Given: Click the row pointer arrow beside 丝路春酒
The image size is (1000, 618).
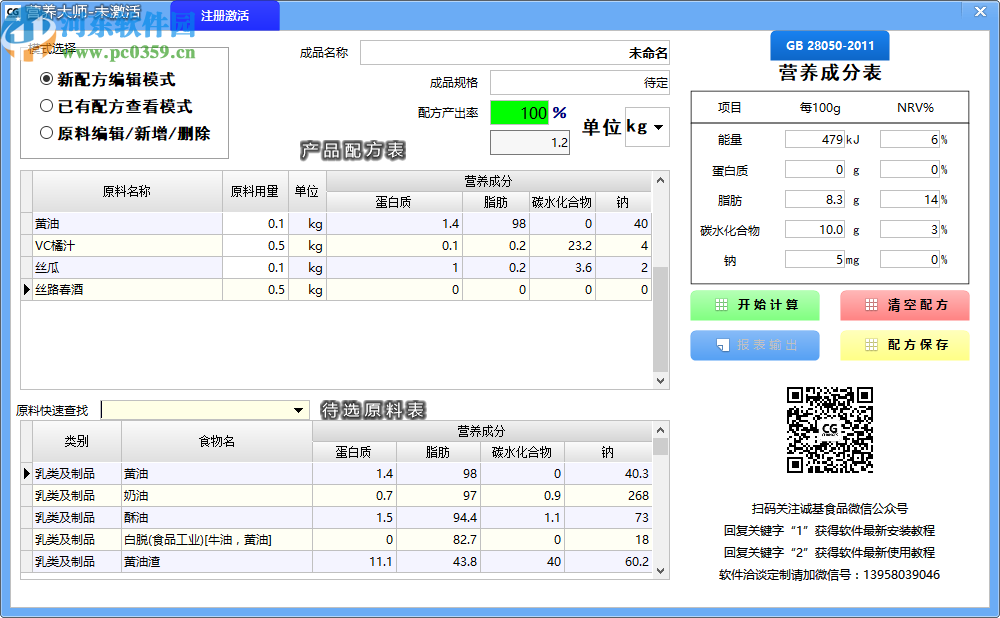Looking at the screenshot, I should (27, 290).
